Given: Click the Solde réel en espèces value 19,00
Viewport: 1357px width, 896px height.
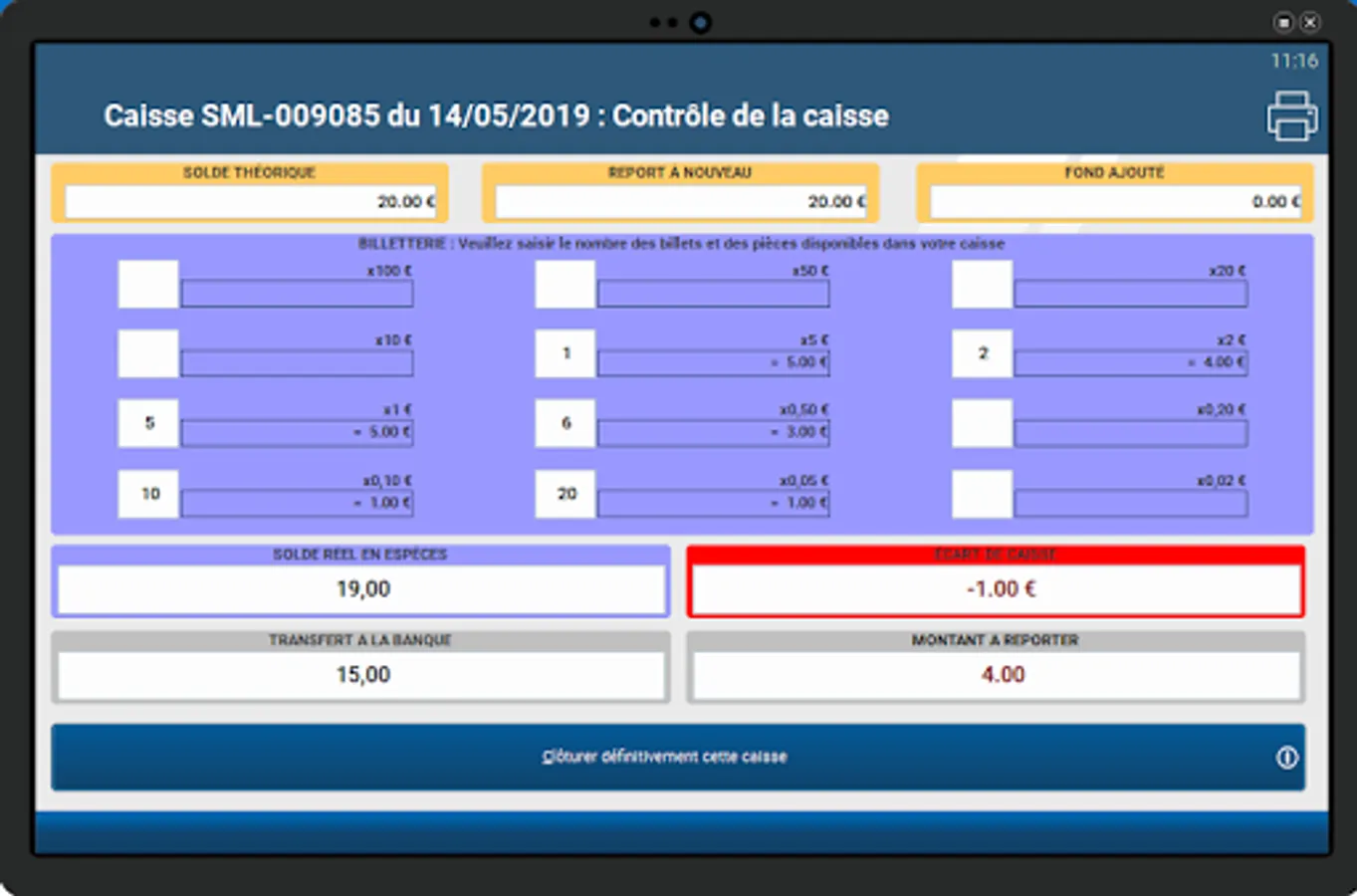Looking at the screenshot, I should click(362, 589).
